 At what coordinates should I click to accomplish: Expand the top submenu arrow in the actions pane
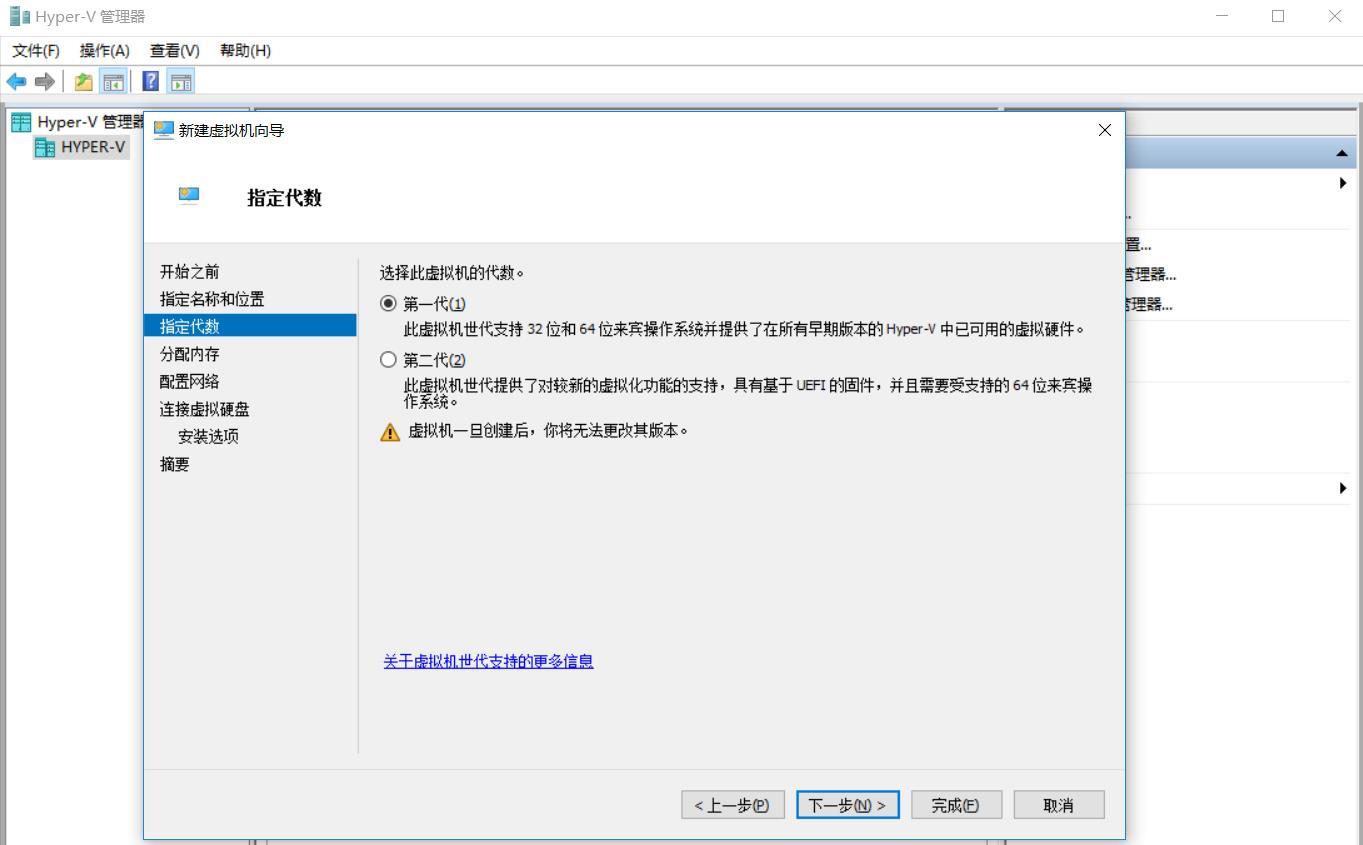pos(1343,183)
